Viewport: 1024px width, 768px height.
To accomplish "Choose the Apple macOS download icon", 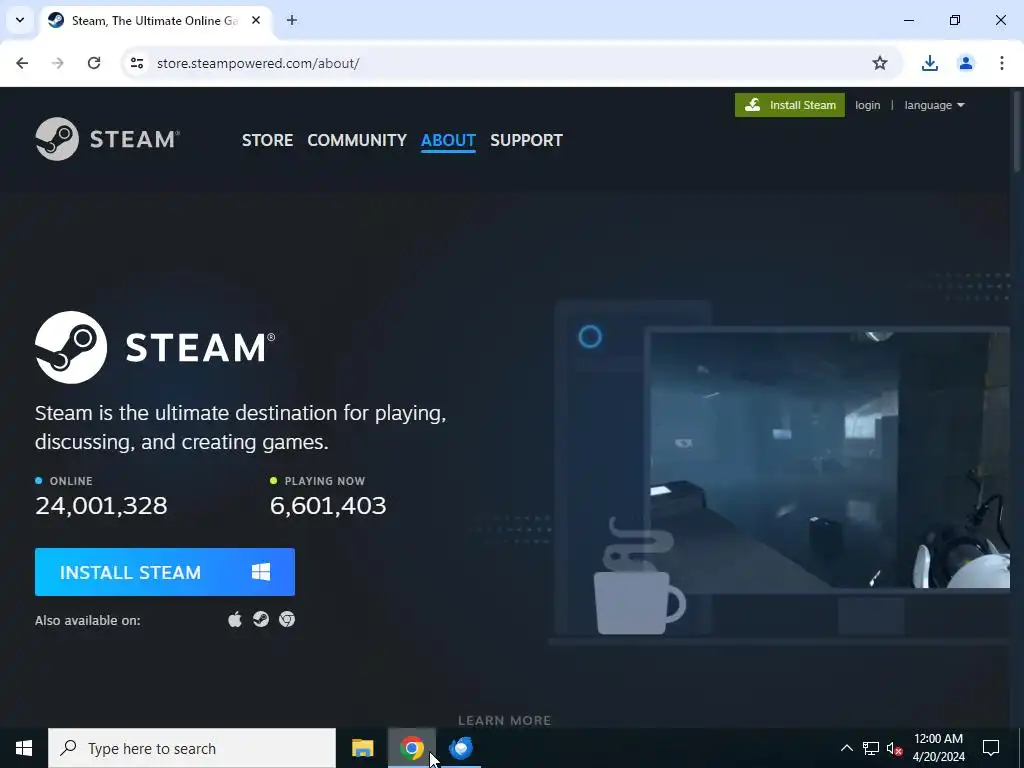I will pos(235,619).
